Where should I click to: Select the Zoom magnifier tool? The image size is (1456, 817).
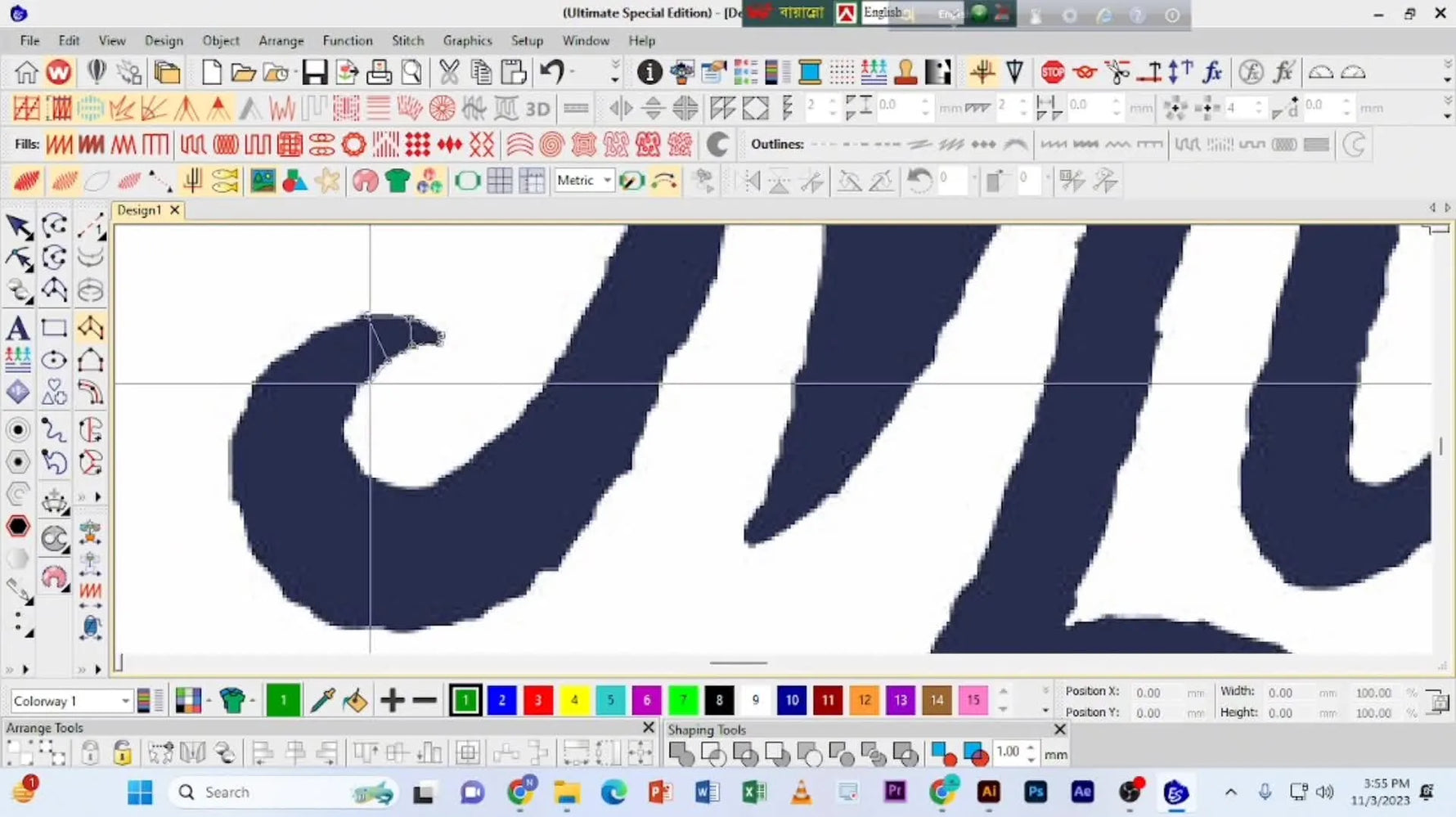click(x=410, y=71)
